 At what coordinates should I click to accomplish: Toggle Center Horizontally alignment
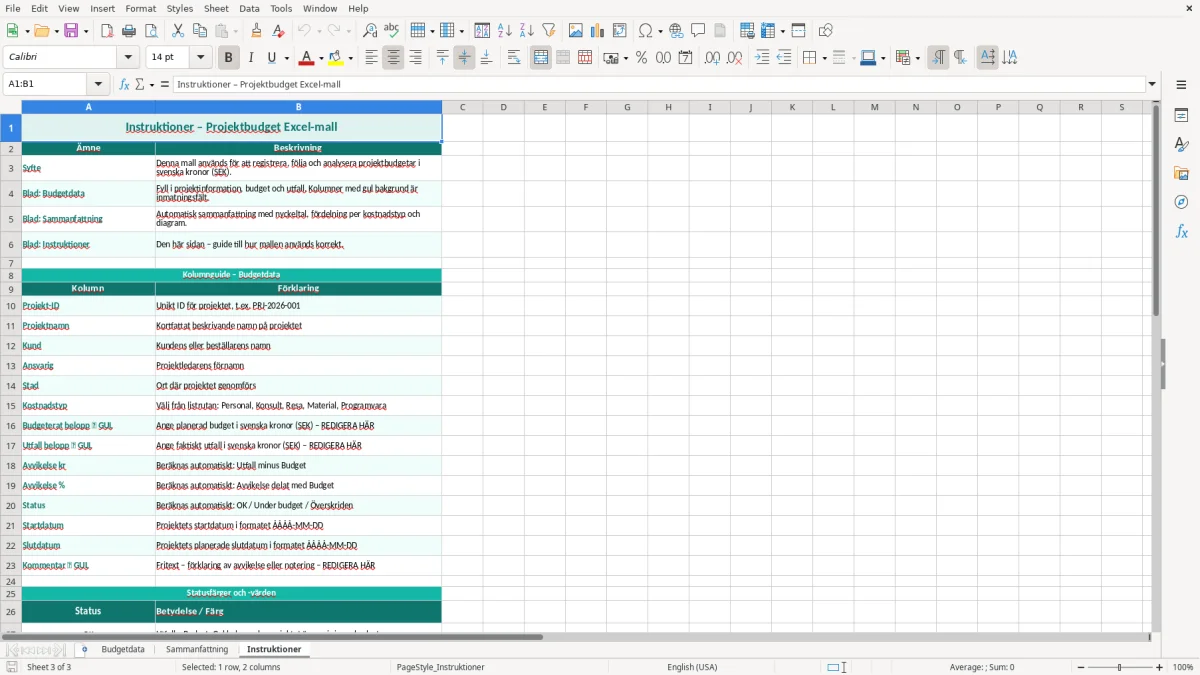[x=393, y=58]
